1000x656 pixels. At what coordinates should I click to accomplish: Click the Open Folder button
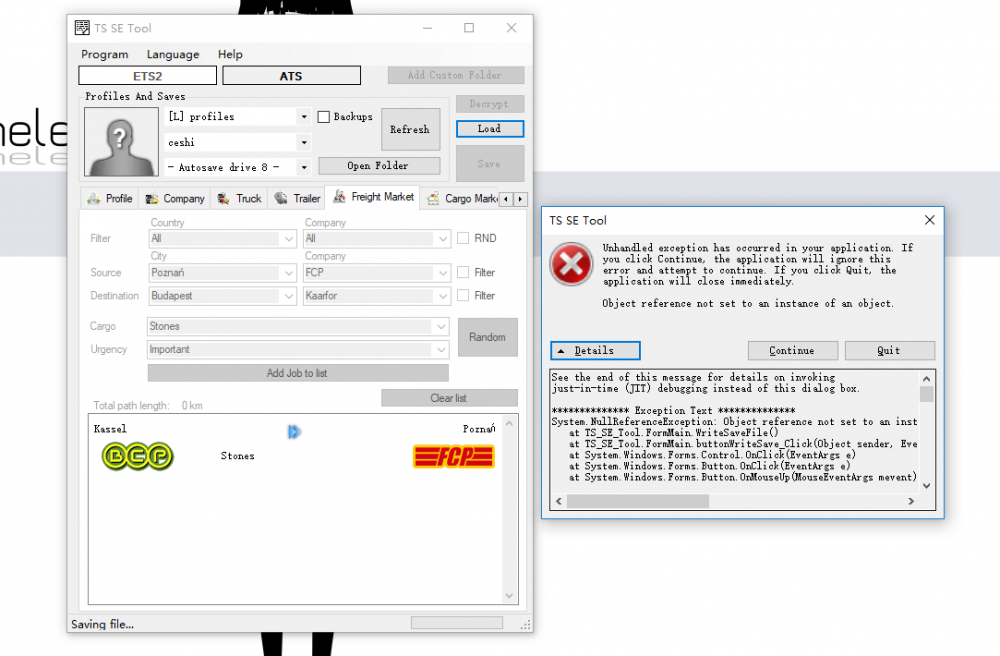[x=378, y=166]
